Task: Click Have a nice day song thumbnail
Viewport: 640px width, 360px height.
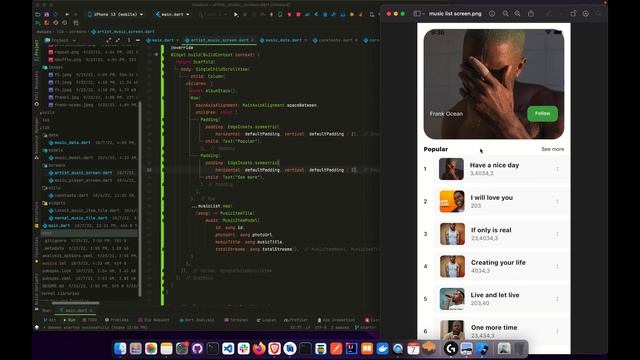Action: point(451,169)
